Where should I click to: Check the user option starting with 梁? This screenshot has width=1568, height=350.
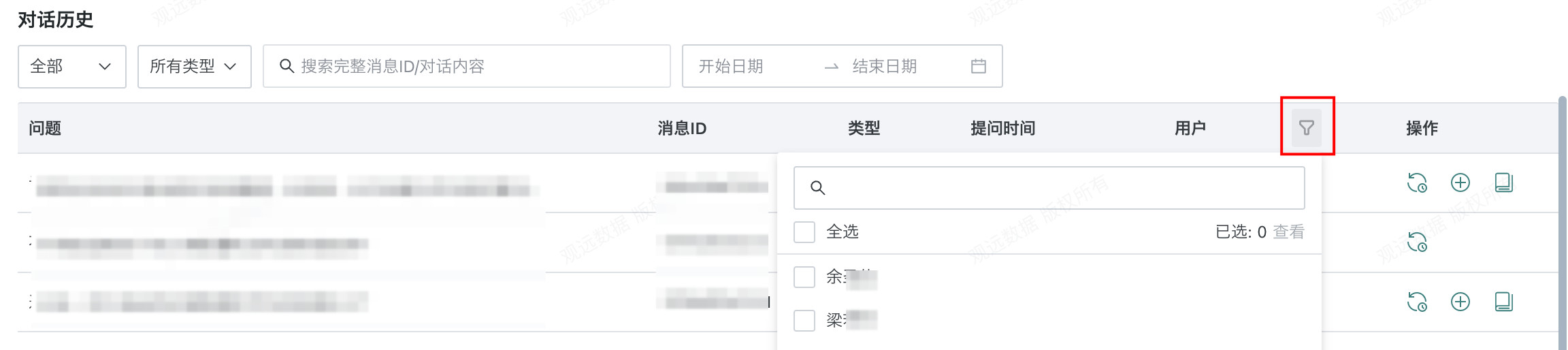pyautogui.click(x=804, y=320)
